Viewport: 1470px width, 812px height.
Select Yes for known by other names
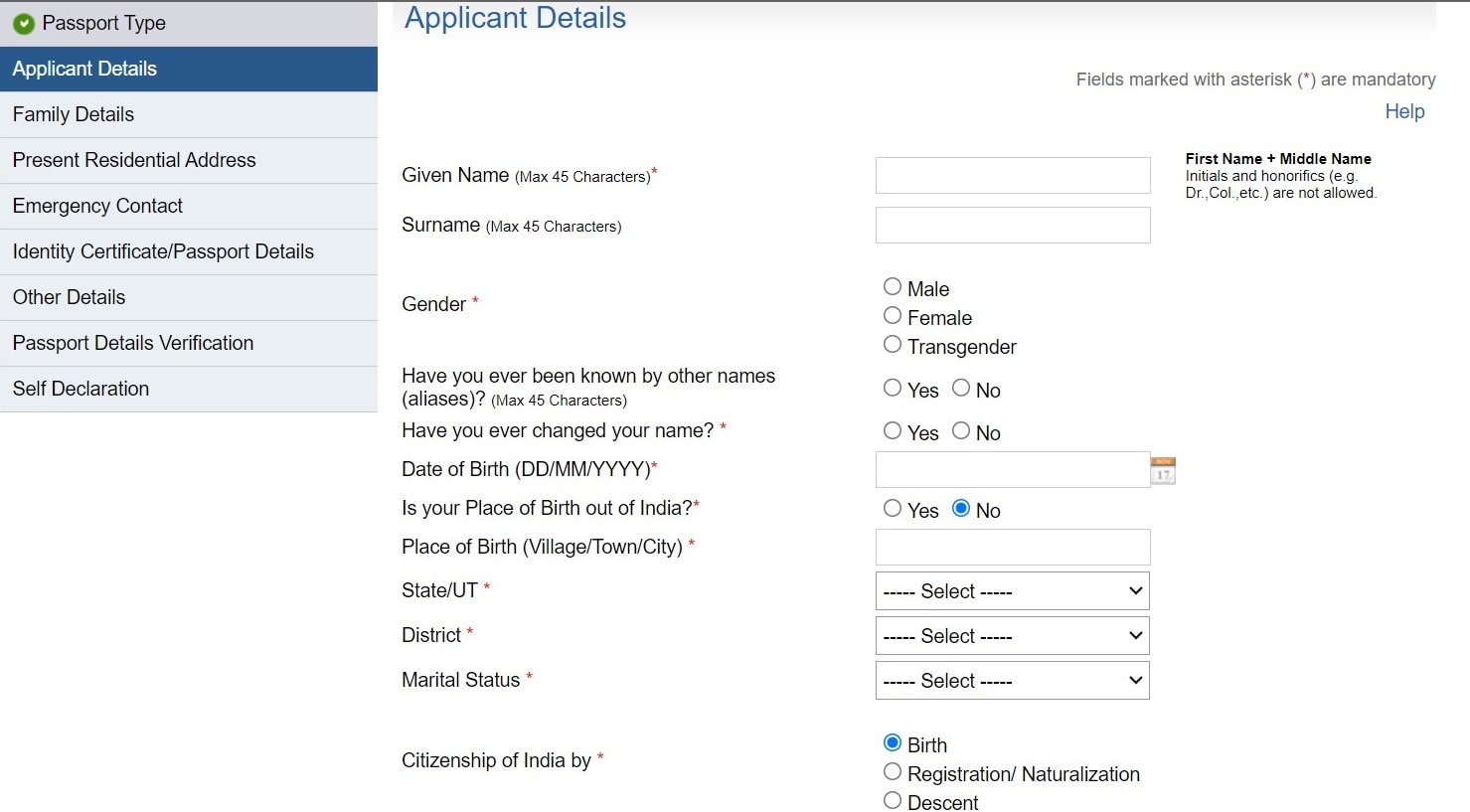[893, 389]
